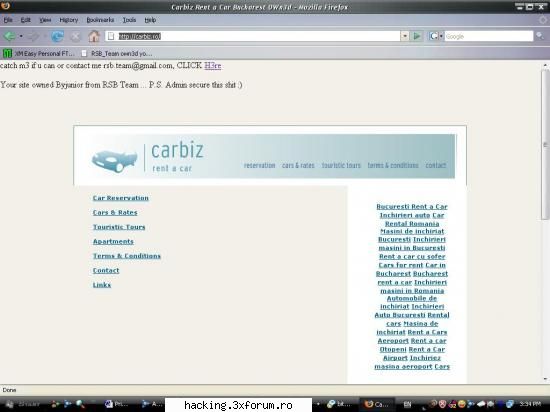
Task: Click the page icon inside the address bar
Action: [111, 36]
